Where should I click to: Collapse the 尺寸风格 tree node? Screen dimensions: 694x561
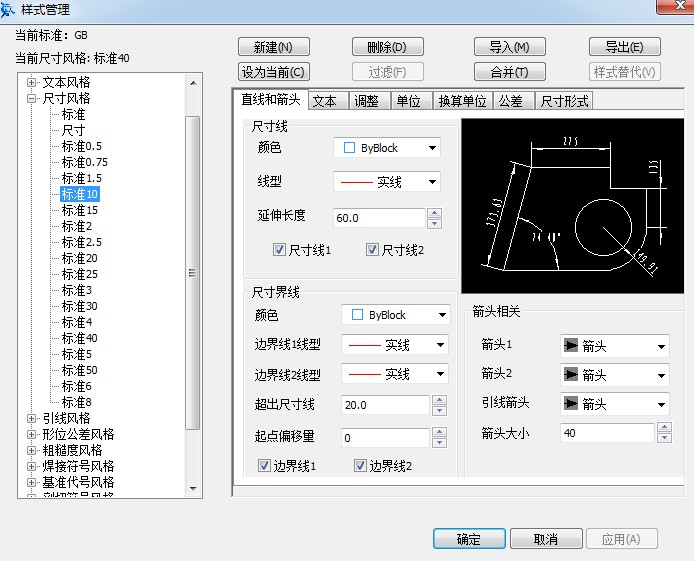pos(32,98)
